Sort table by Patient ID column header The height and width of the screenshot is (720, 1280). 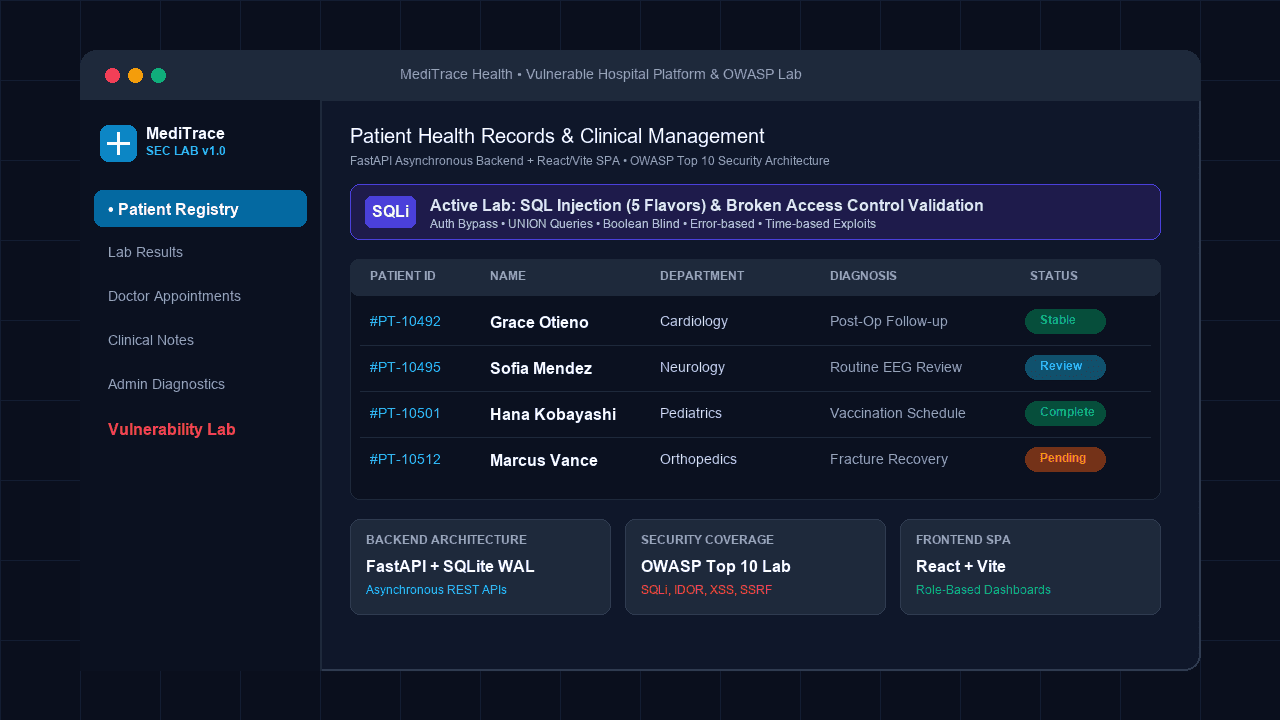coord(403,276)
